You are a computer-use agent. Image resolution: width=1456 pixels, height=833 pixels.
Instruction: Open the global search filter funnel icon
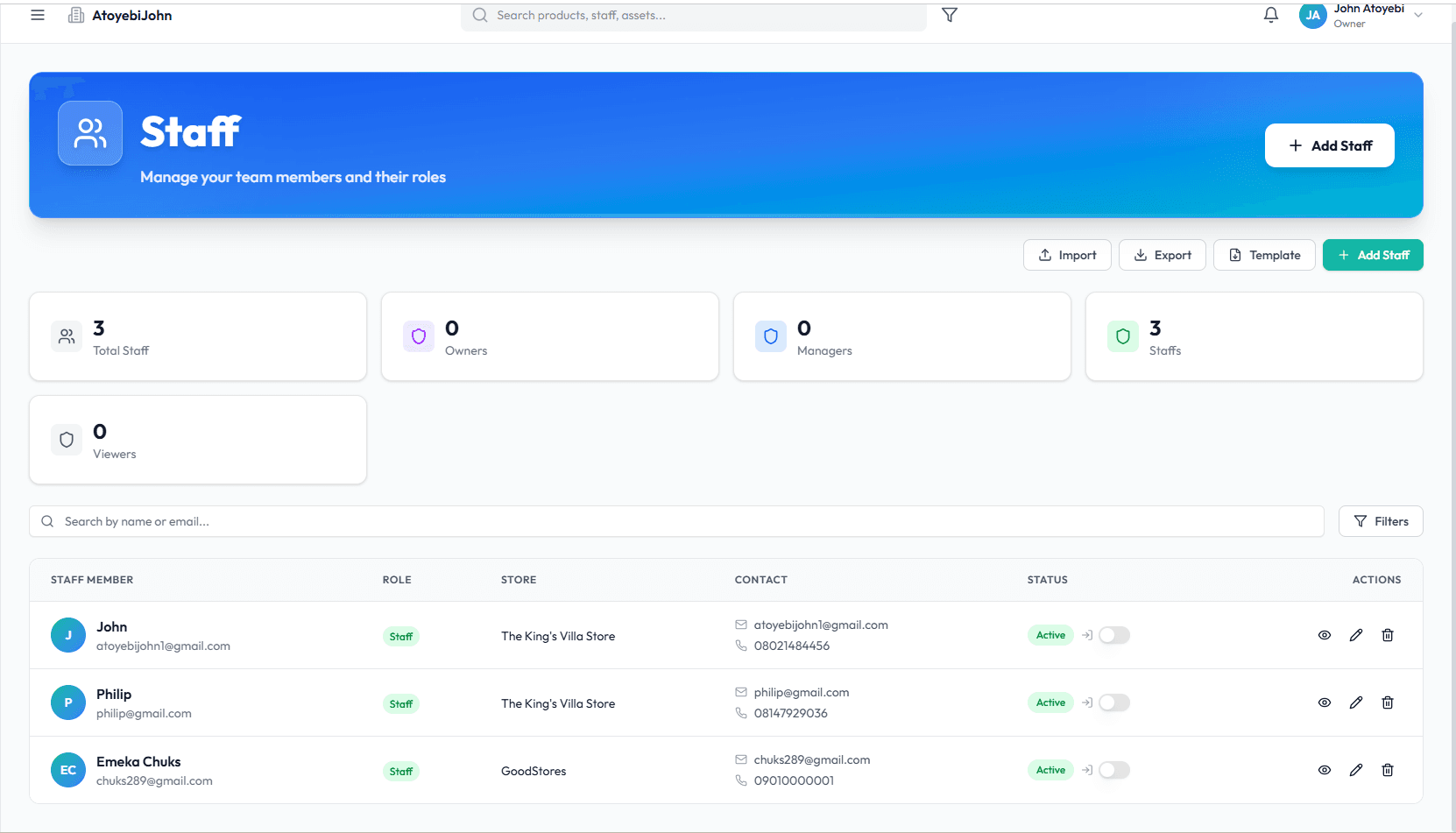(x=950, y=15)
